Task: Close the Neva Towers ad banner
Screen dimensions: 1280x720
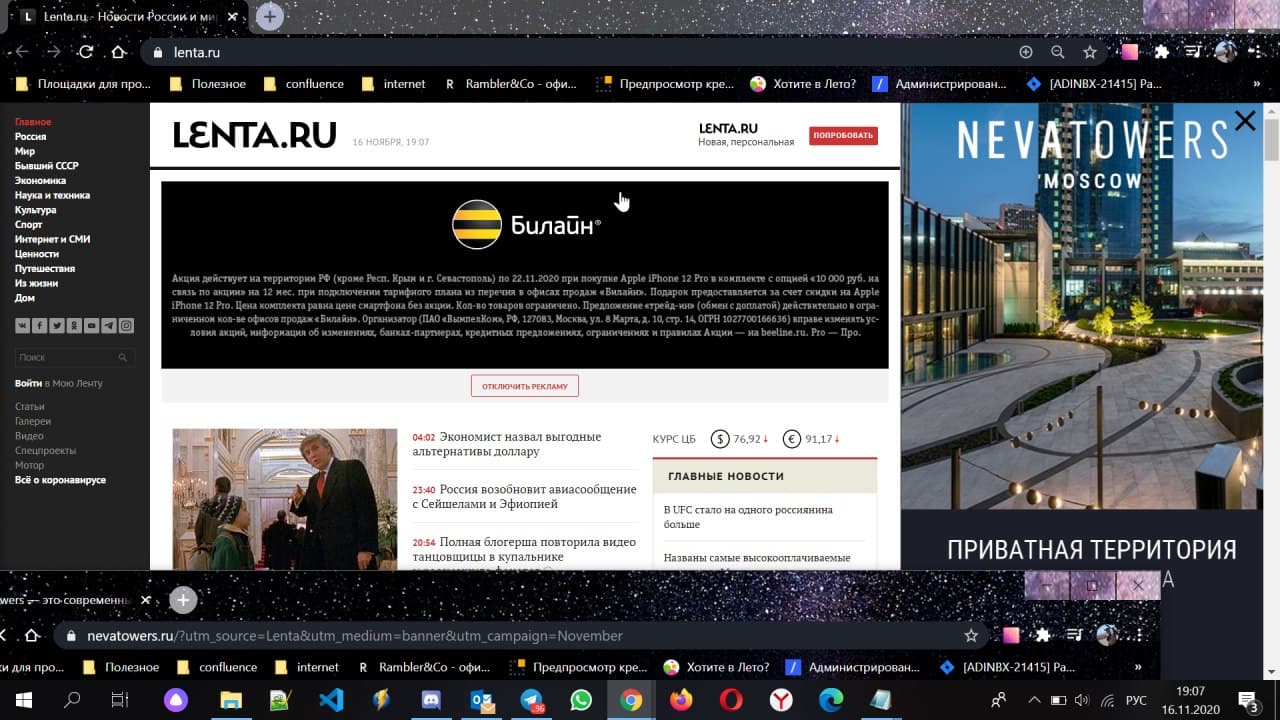Action: click(x=1245, y=121)
